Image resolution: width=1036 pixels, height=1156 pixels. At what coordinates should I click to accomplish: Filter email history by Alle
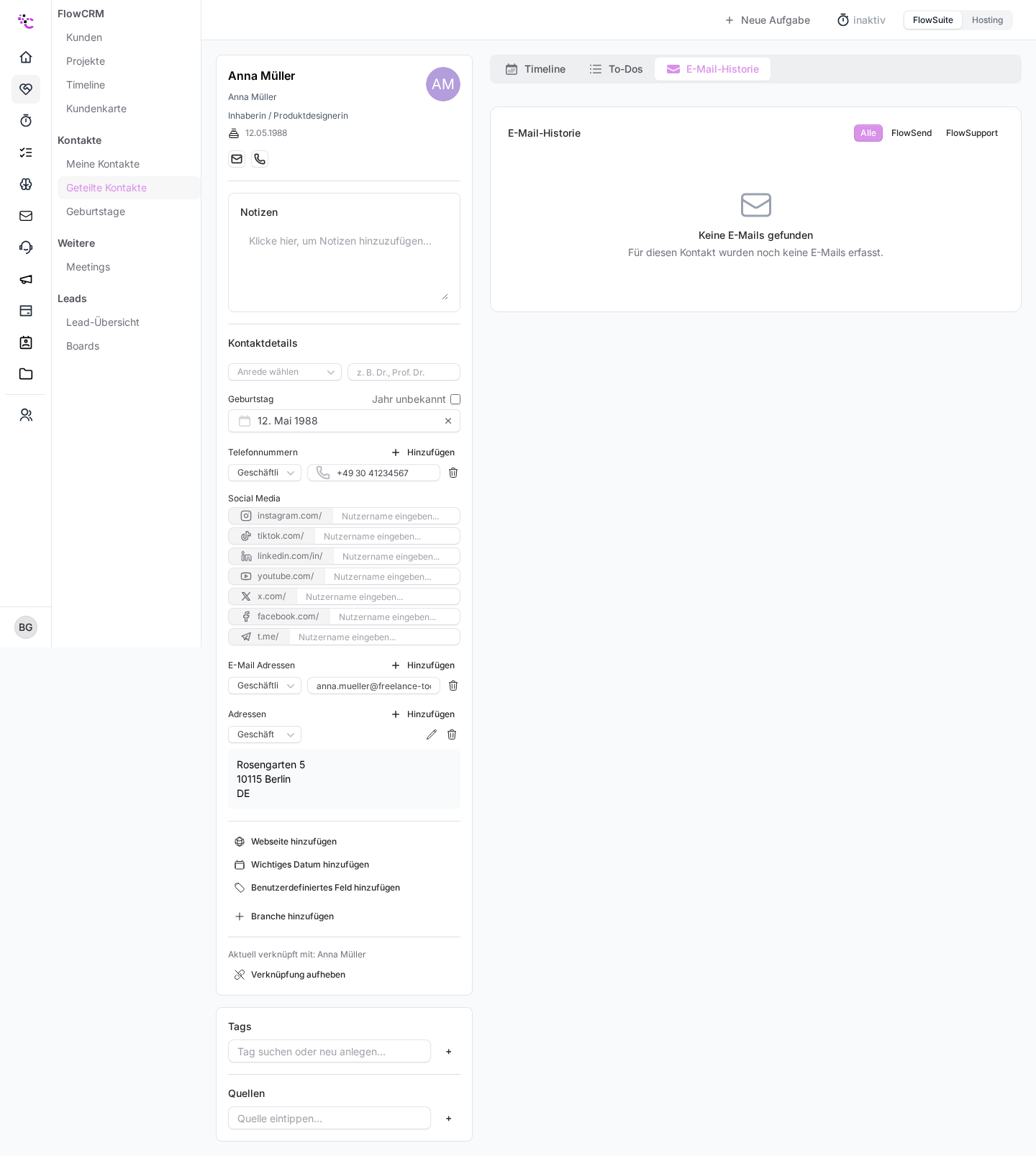tap(868, 133)
